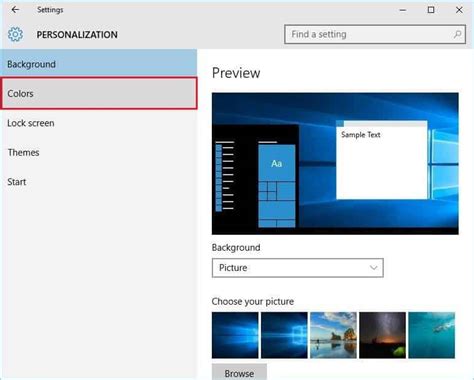
Task: Maximize the Settings window
Action: pos(431,10)
